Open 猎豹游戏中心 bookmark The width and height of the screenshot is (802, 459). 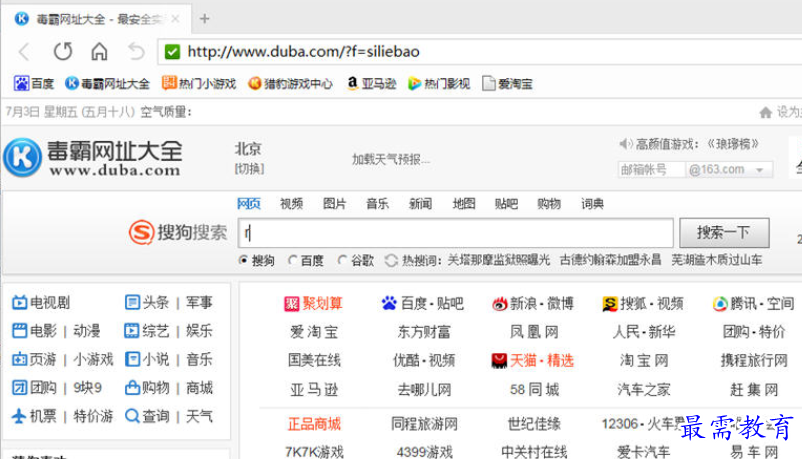(290, 83)
